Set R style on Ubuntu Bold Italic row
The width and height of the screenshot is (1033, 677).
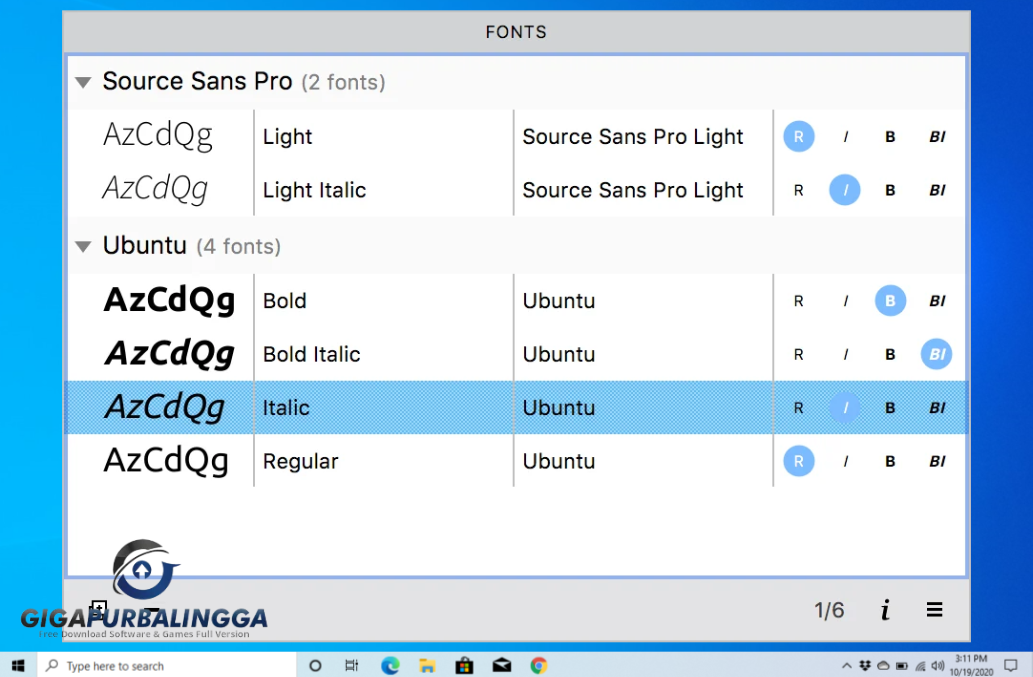tap(798, 354)
